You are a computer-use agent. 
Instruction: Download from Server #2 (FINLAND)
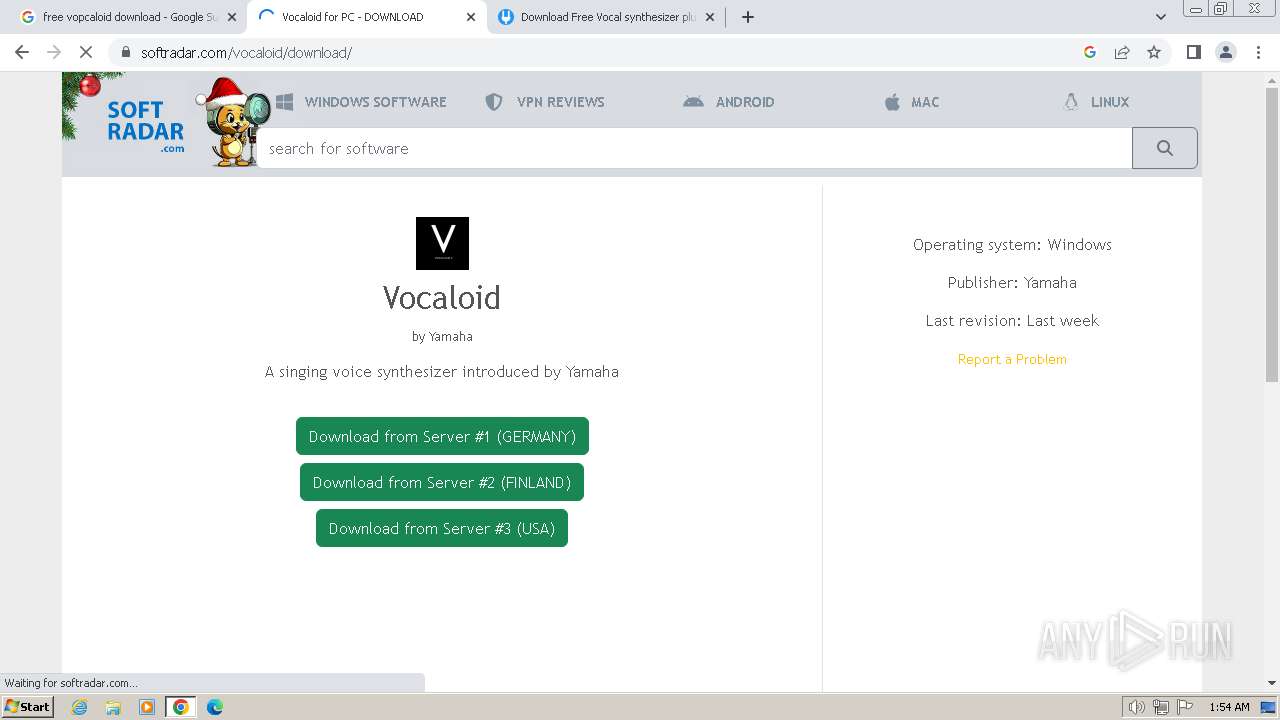click(442, 482)
